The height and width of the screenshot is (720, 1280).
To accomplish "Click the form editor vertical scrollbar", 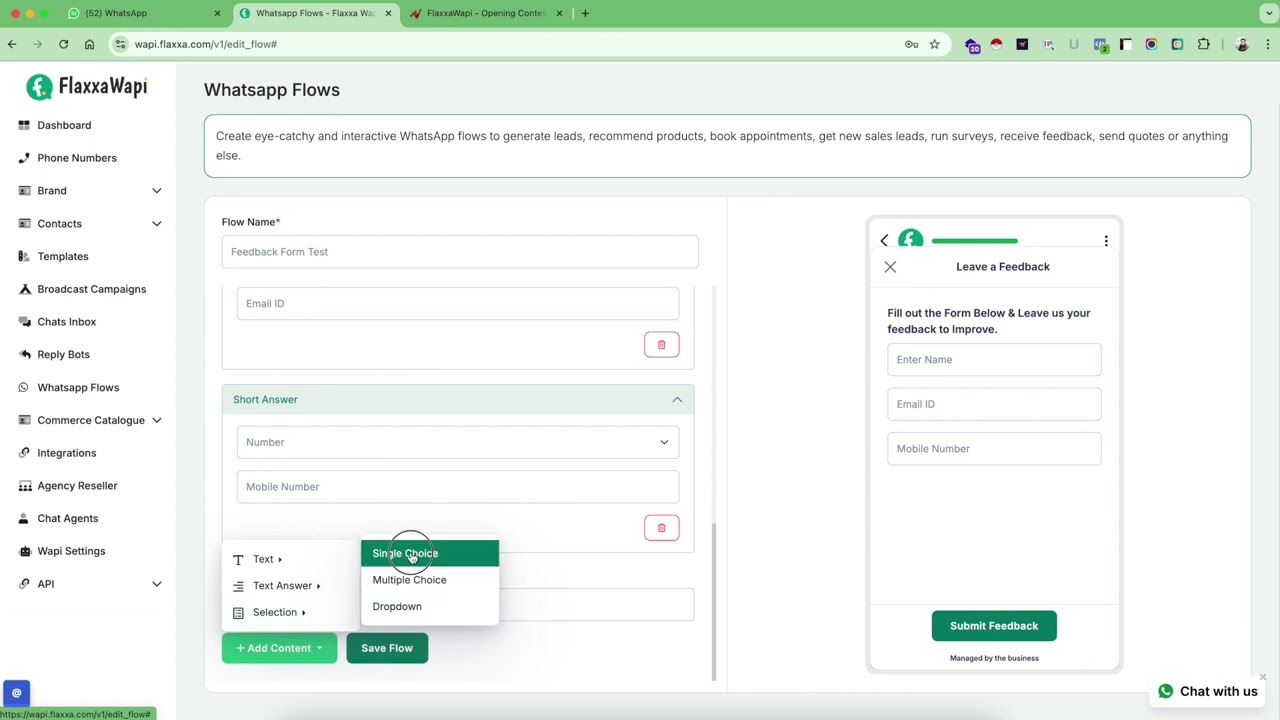I will tap(714, 602).
